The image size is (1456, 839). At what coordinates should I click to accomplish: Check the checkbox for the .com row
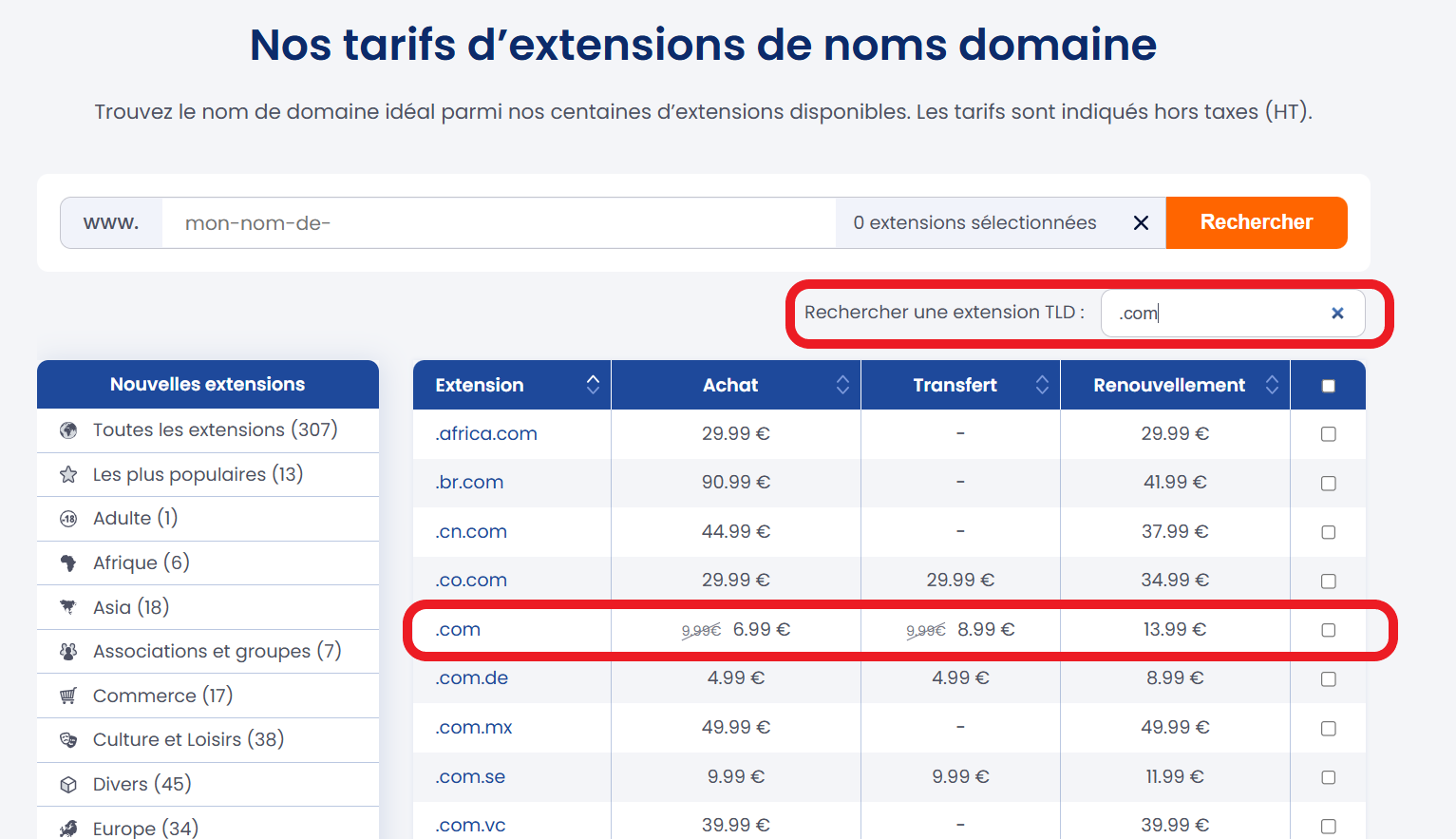(x=1328, y=629)
